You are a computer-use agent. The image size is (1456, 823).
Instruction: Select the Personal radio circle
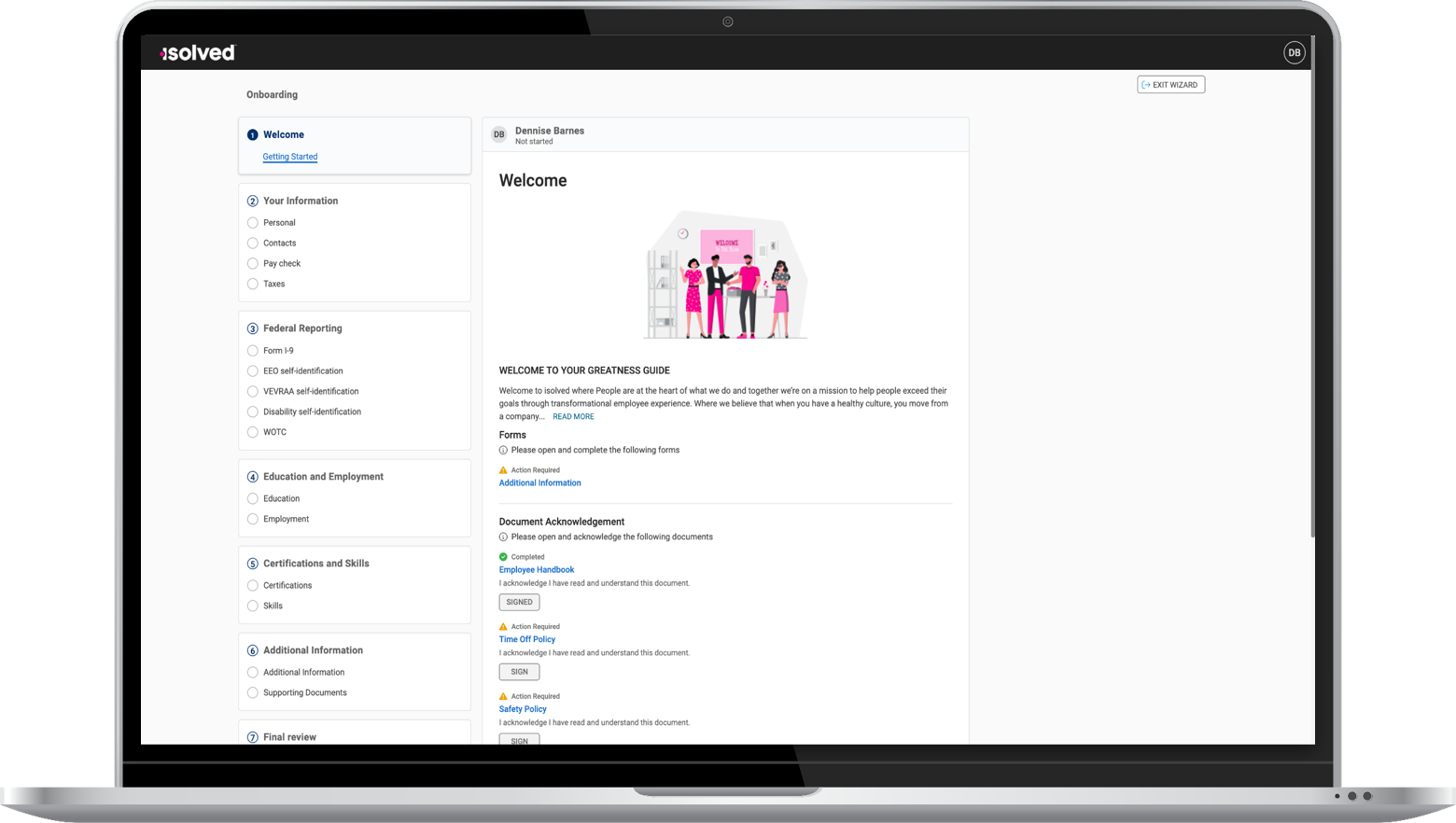pyautogui.click(x=252, y=222)
